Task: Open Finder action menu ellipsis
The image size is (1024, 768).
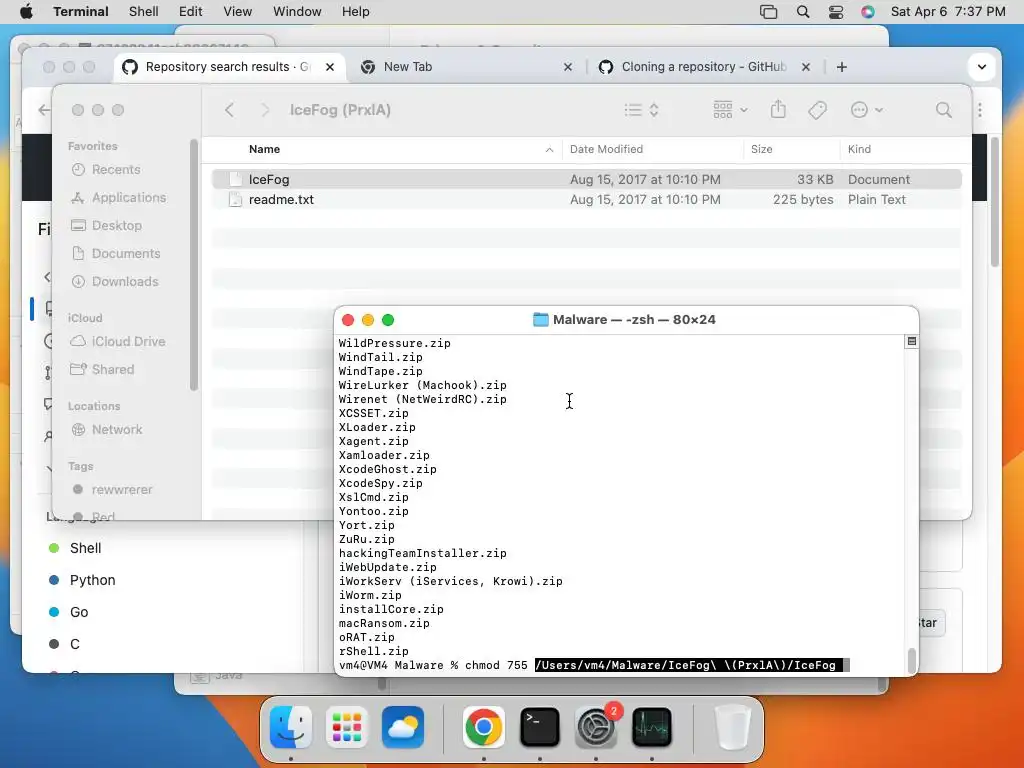Action: [867, 110]
